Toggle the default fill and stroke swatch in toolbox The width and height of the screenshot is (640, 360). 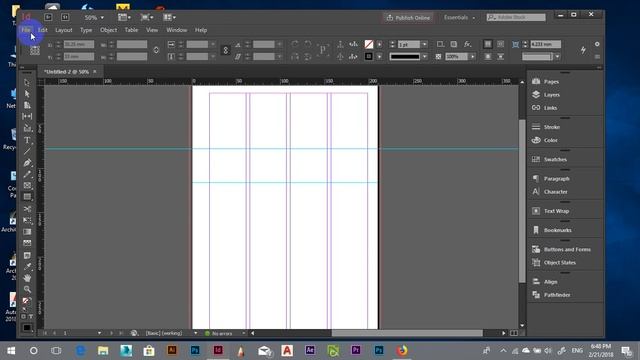point(24,309)
